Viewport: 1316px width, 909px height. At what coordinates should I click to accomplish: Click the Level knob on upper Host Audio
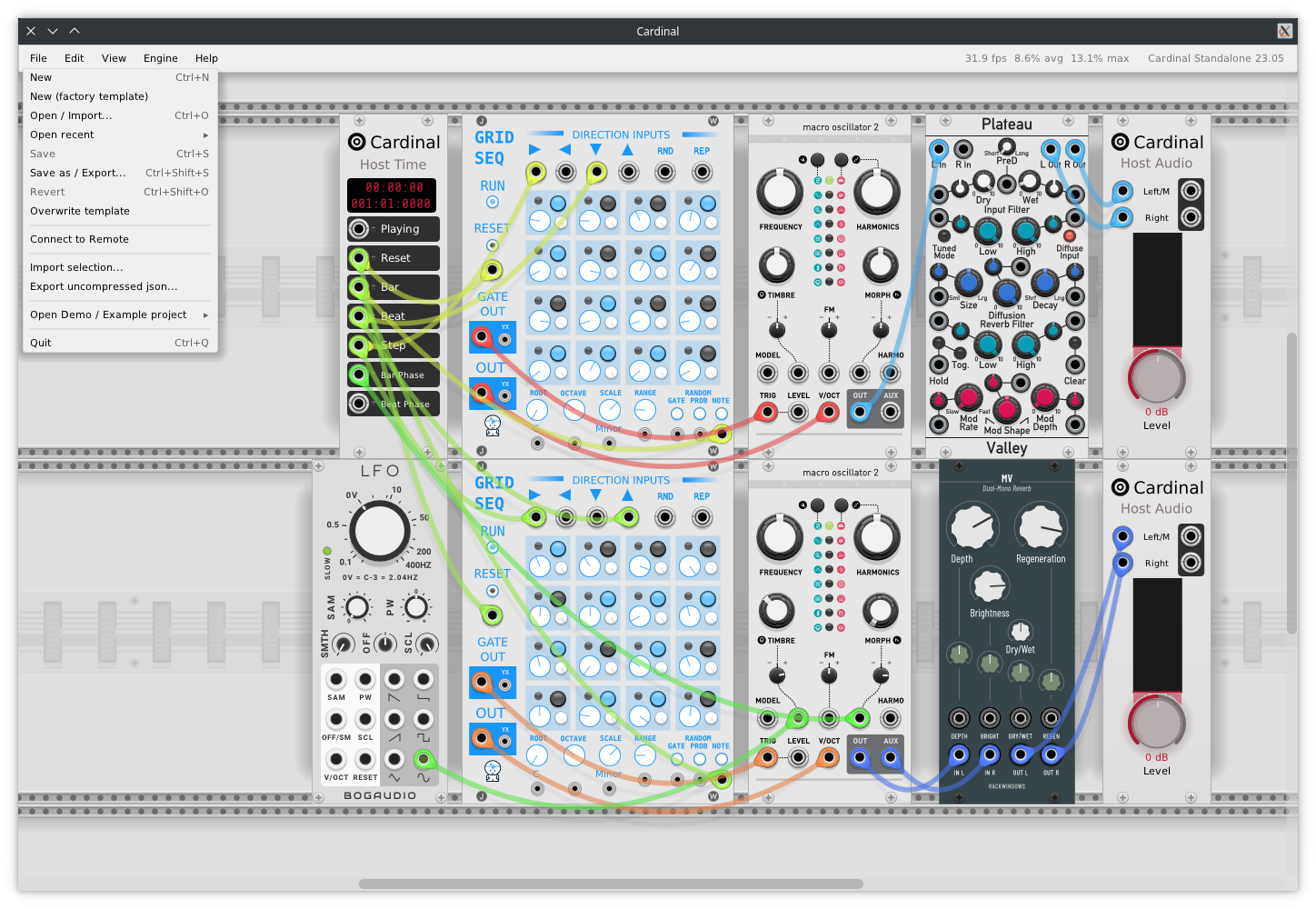pos(1157,376)
